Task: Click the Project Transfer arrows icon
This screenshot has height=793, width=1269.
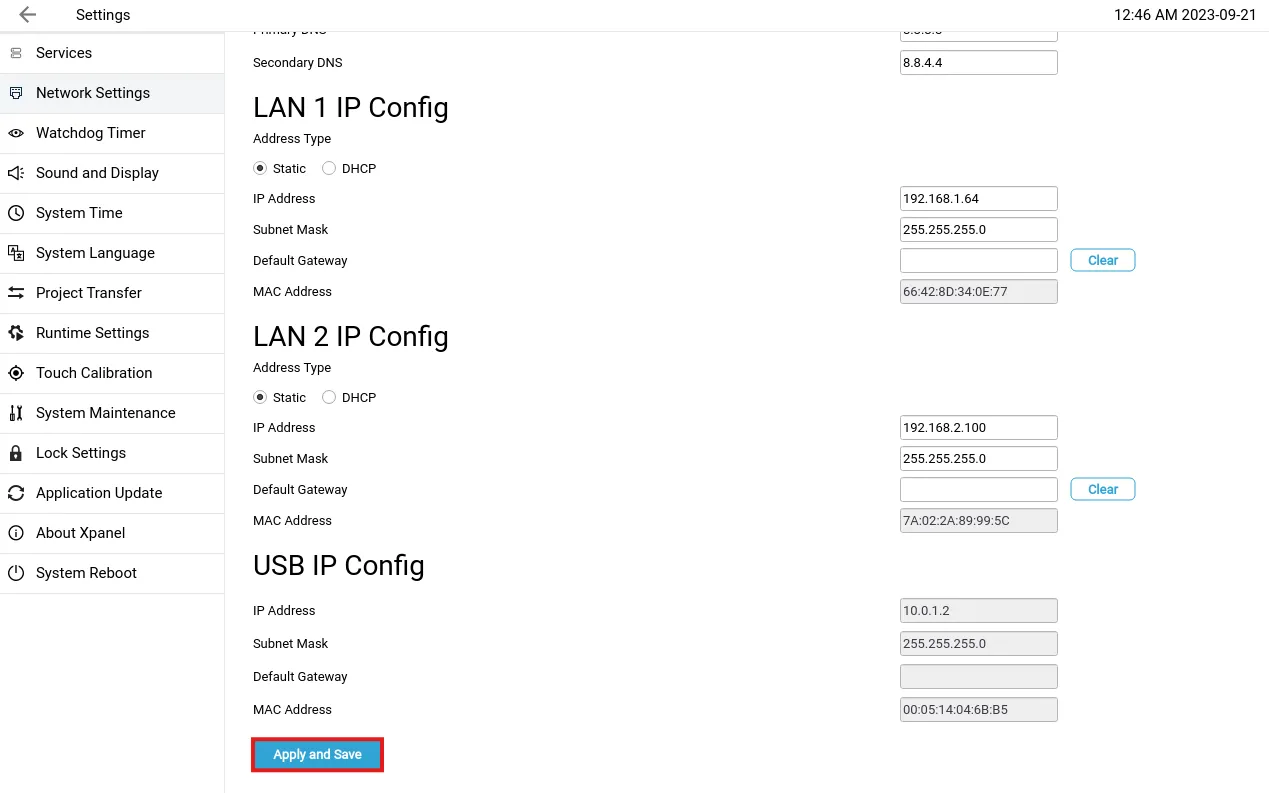Action: coord(16,293)
